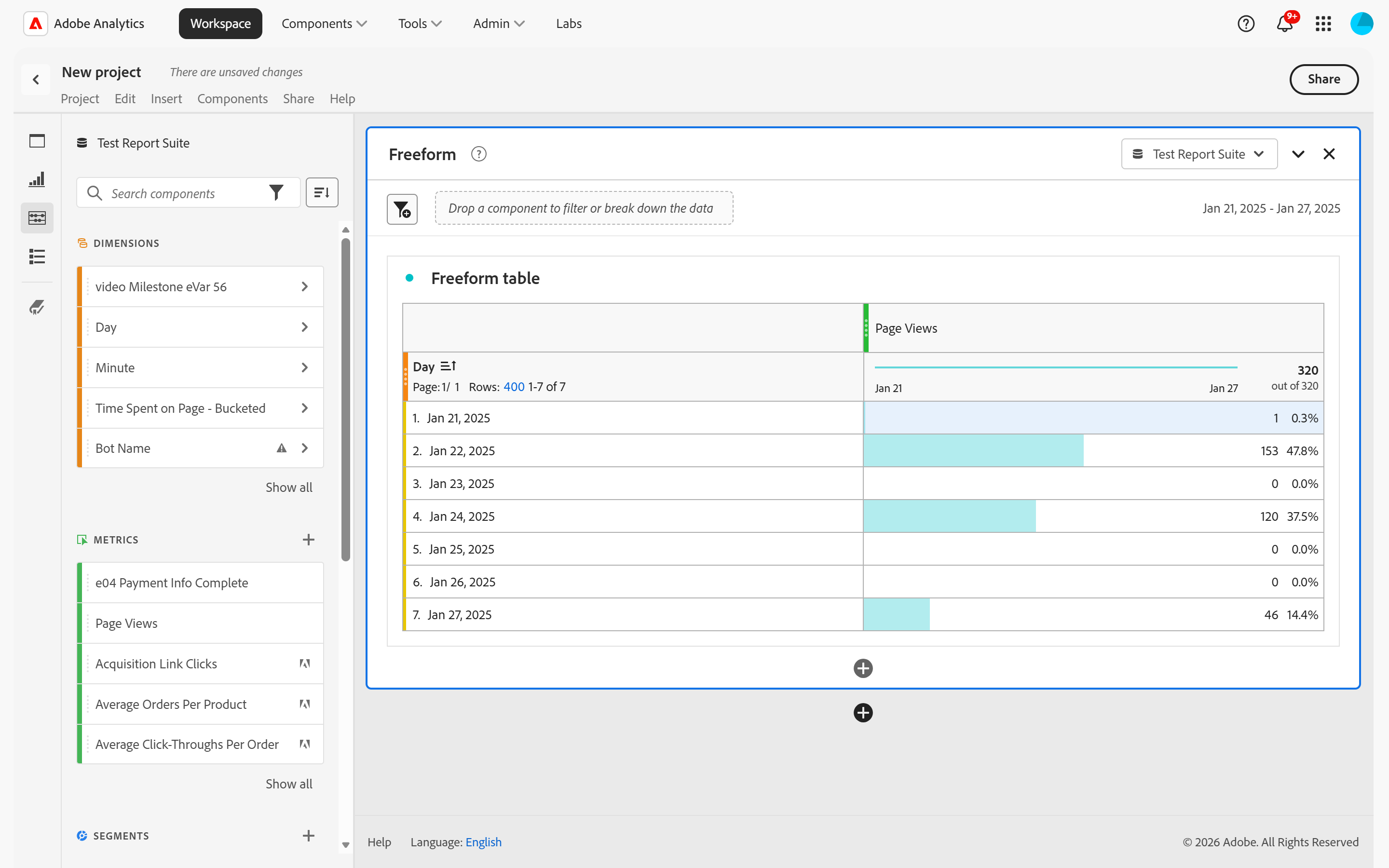The image size is (1389, 868).
Task: Open the user profile avatar
Action: click(1362, 24)
